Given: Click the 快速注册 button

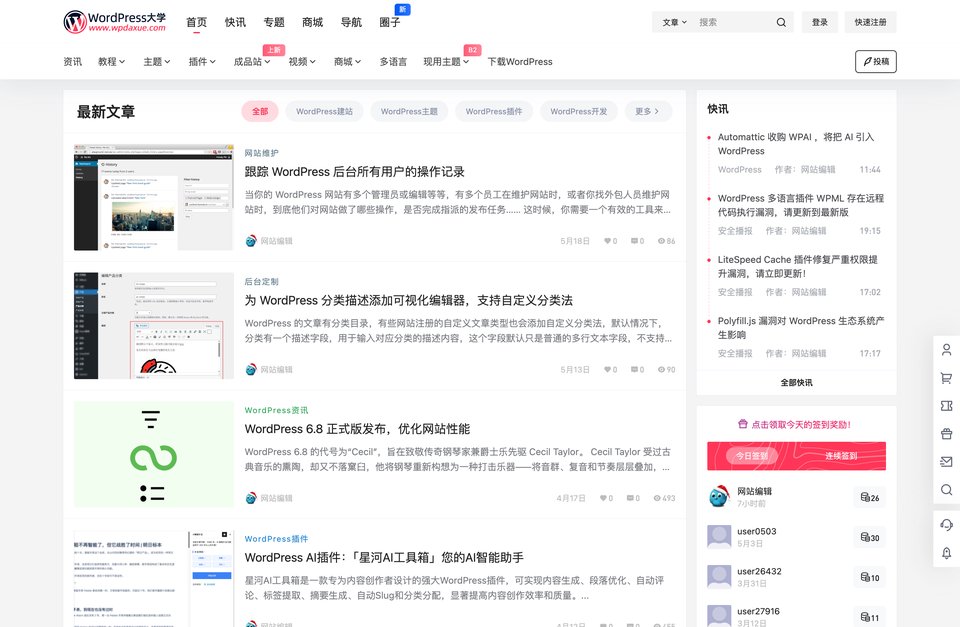Looking at the screenshot, I should click(x=870, y=22).
